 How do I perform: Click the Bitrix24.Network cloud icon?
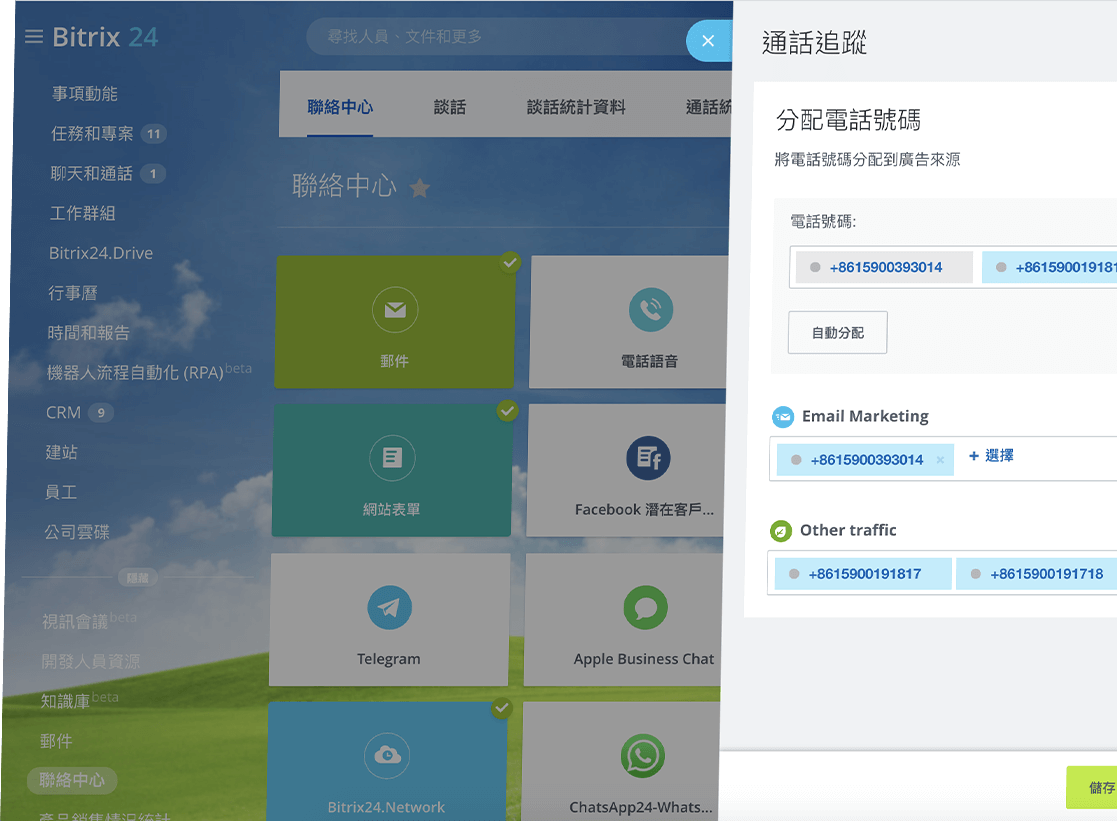pos(387,755)
